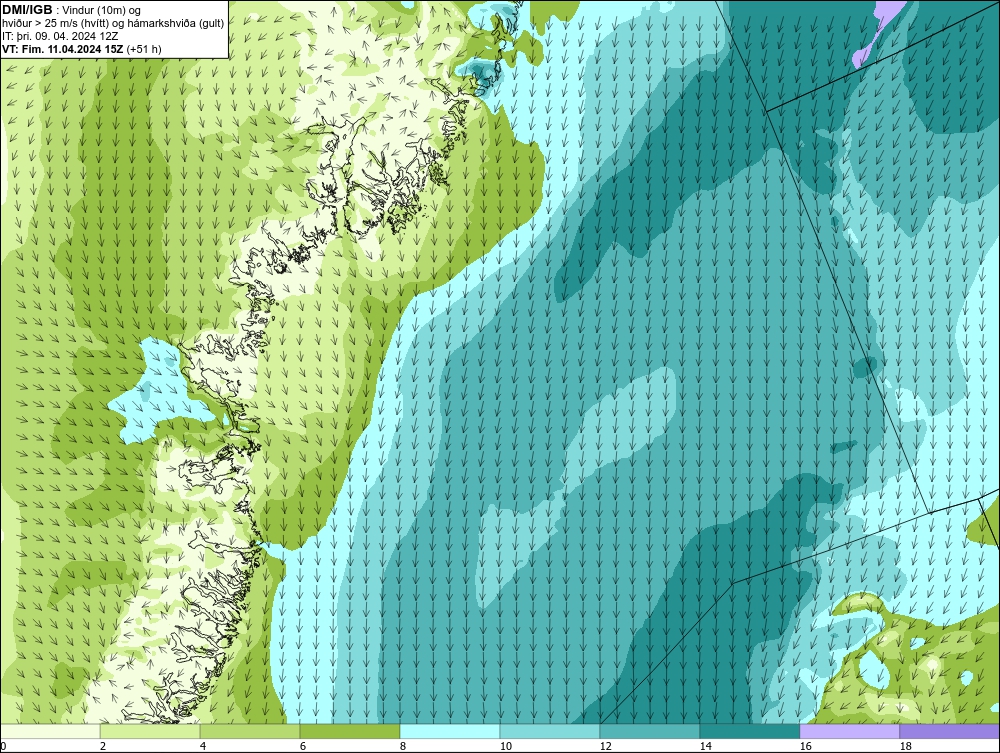Click the 0–2 m/s pale legend swatch

click(50, 731)
